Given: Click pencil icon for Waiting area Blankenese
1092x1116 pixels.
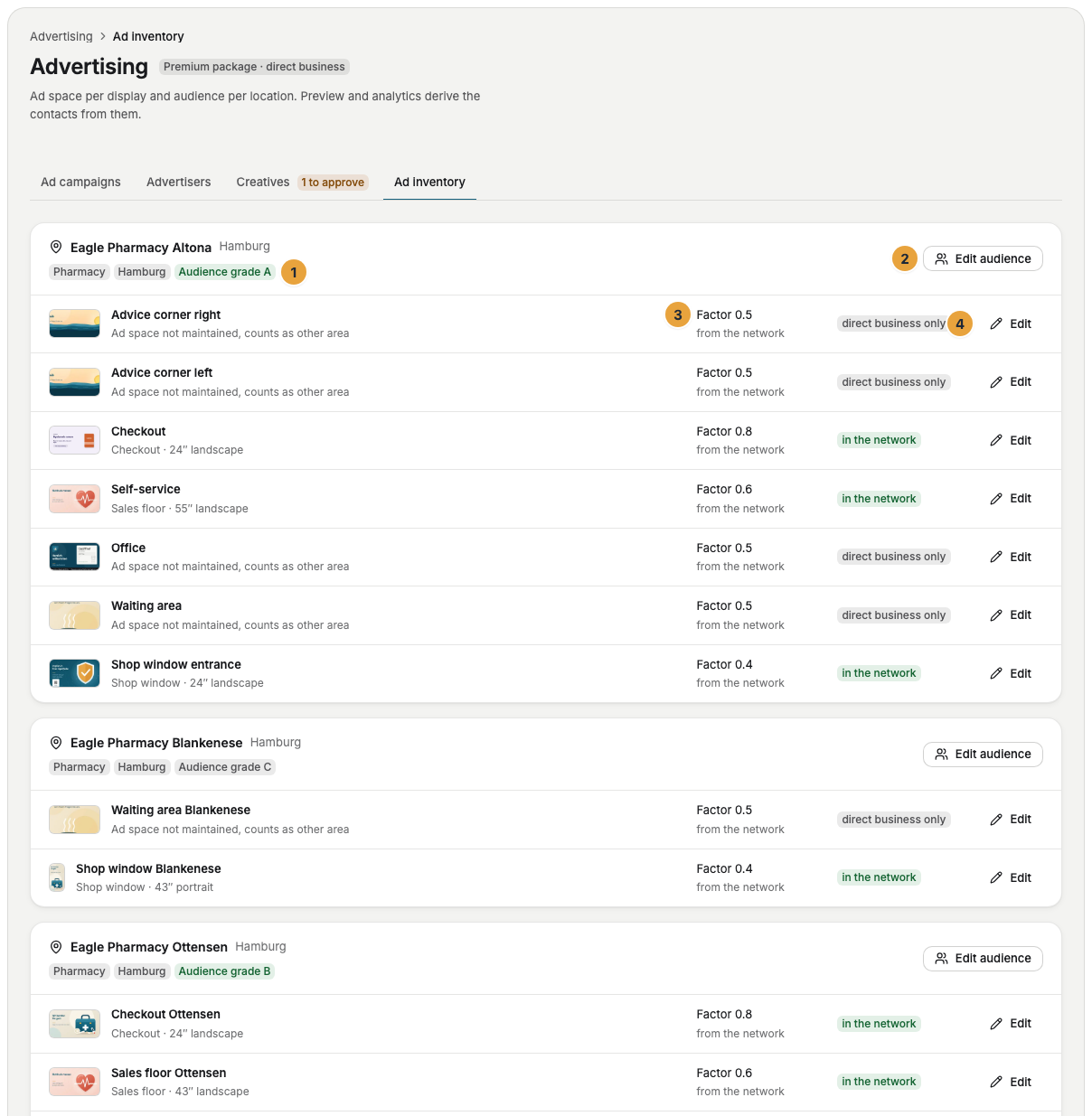Looking at the screenshot, I should click(x=996, y=820).
